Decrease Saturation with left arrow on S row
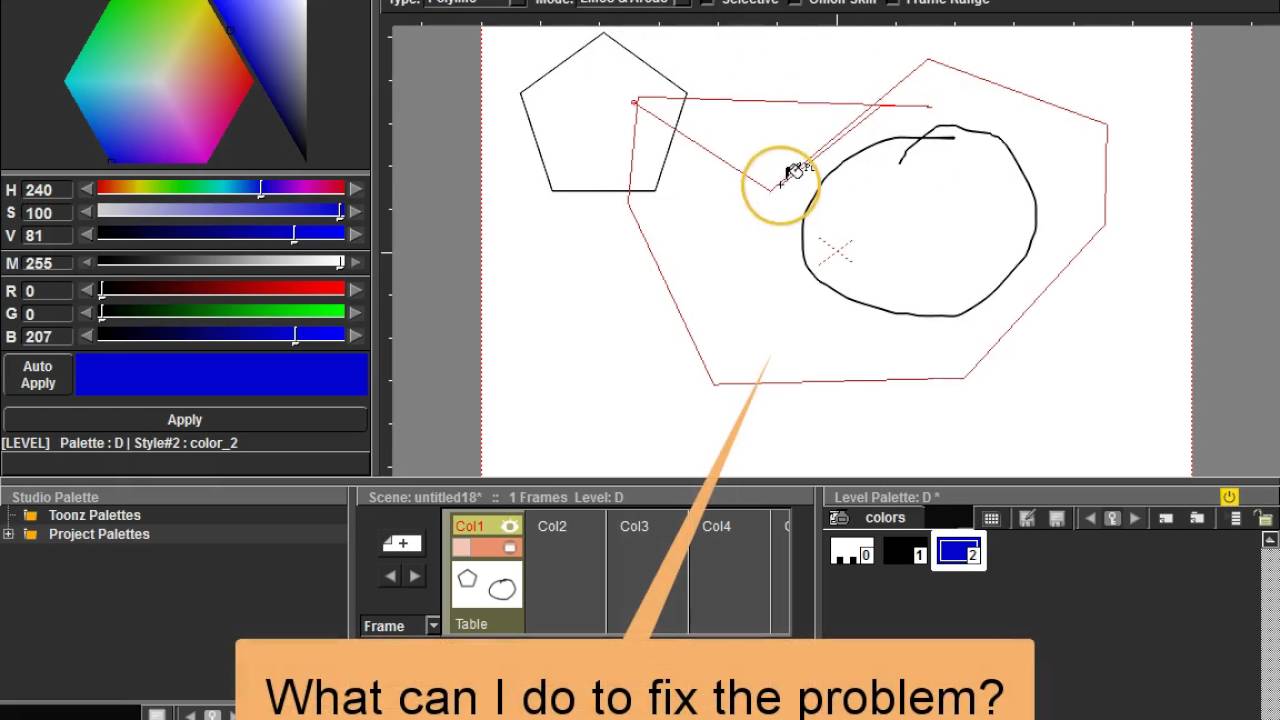The width and height of the screenshot is (1280, 720). tap(87, 212)
